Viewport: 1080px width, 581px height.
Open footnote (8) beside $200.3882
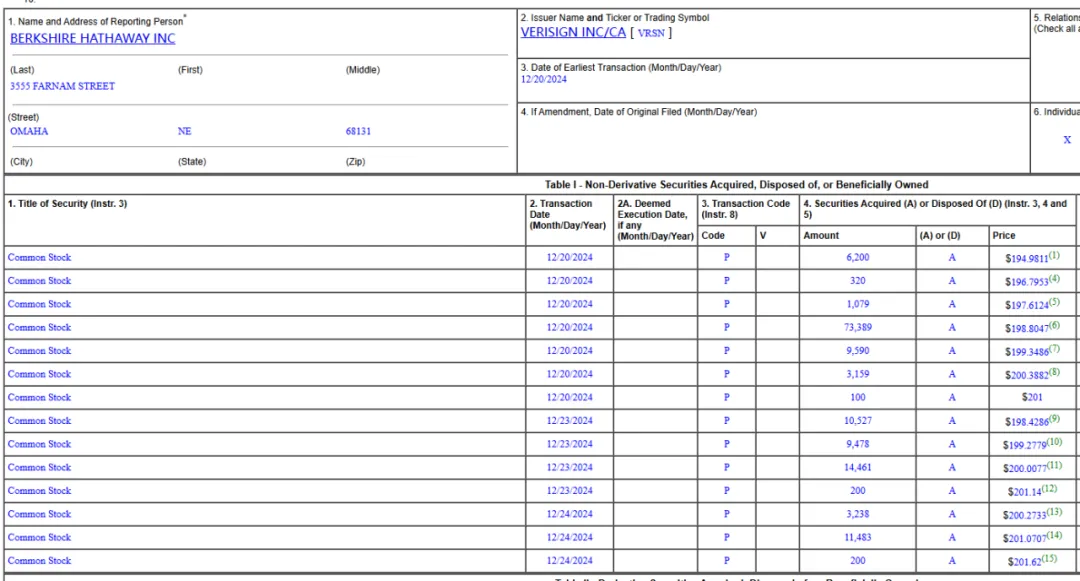[1054, 372]
